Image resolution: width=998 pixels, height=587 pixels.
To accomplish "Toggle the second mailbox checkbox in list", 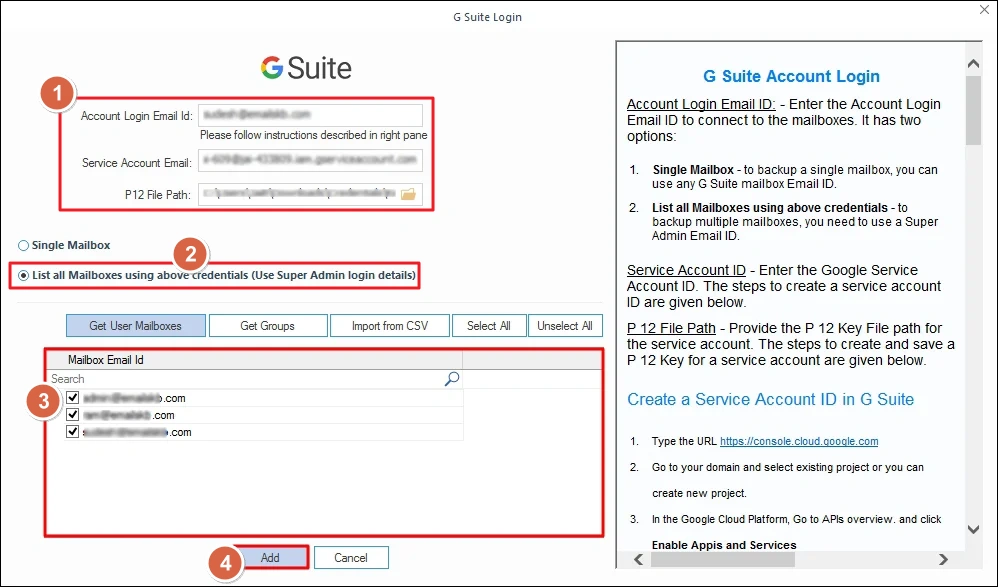I will click(x=73, y=415).
